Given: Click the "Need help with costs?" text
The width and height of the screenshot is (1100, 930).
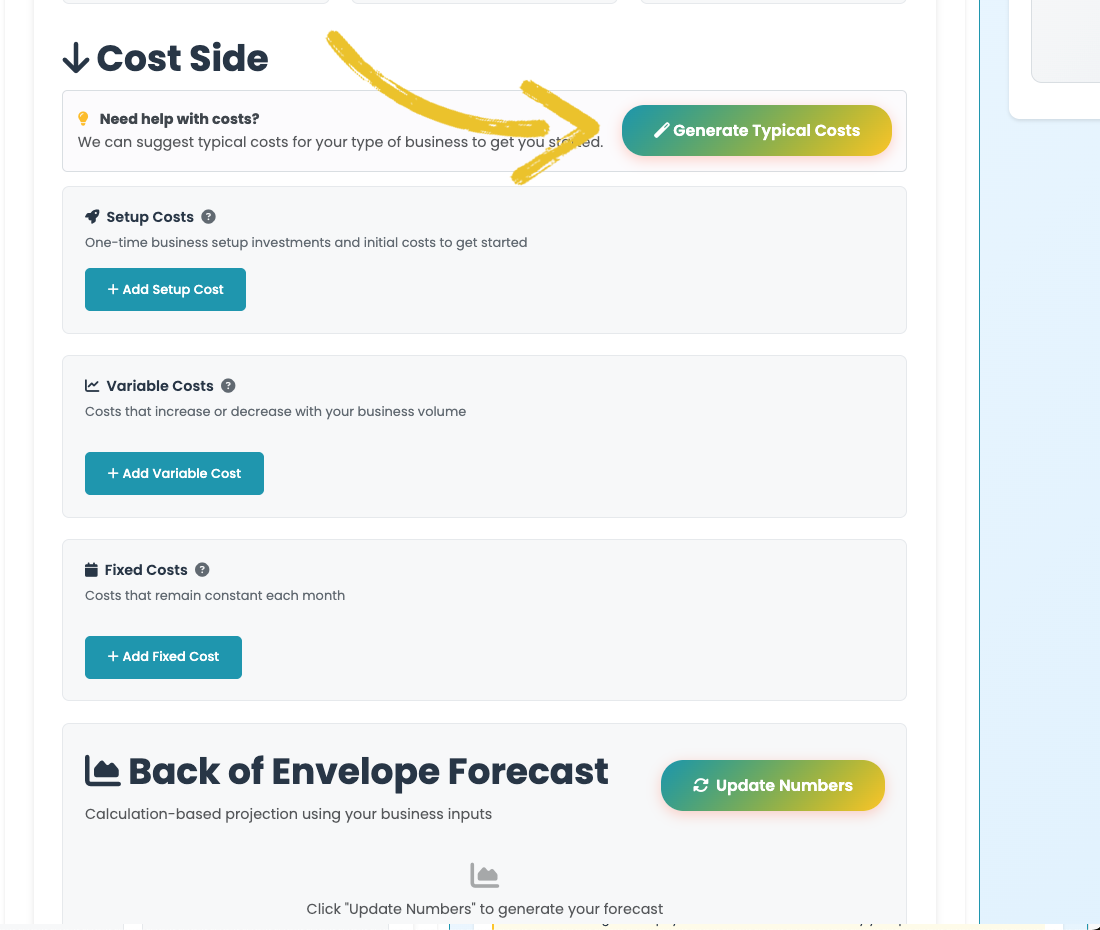Looking at the screenshot, I should click(179, 119).
